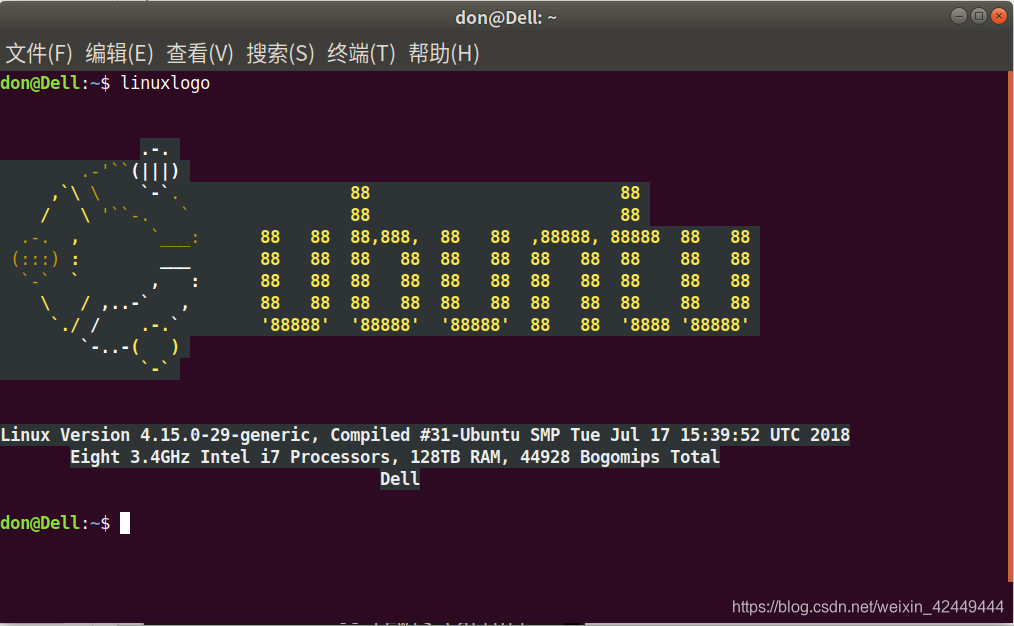The image size is (1014, 626).
Task: Open the 终端(T) menu
Action: pos(361,53)
